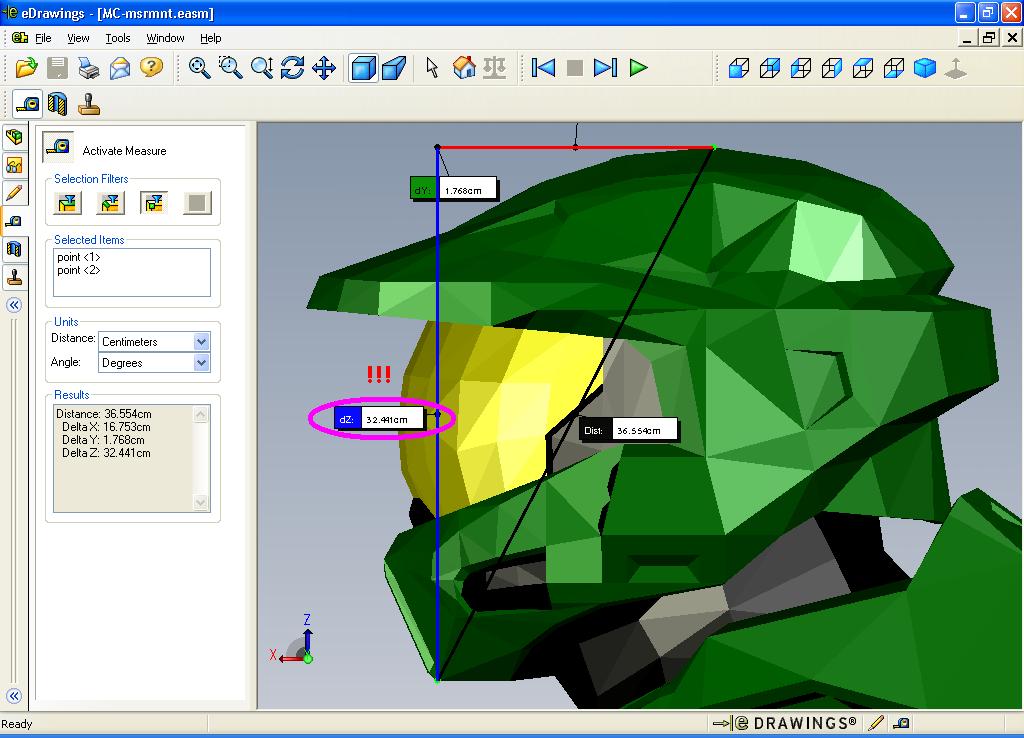Viewport: 1024px width, 738px height.
Task: Toggle the first Selection Filters icon
Action: point(67,203)
